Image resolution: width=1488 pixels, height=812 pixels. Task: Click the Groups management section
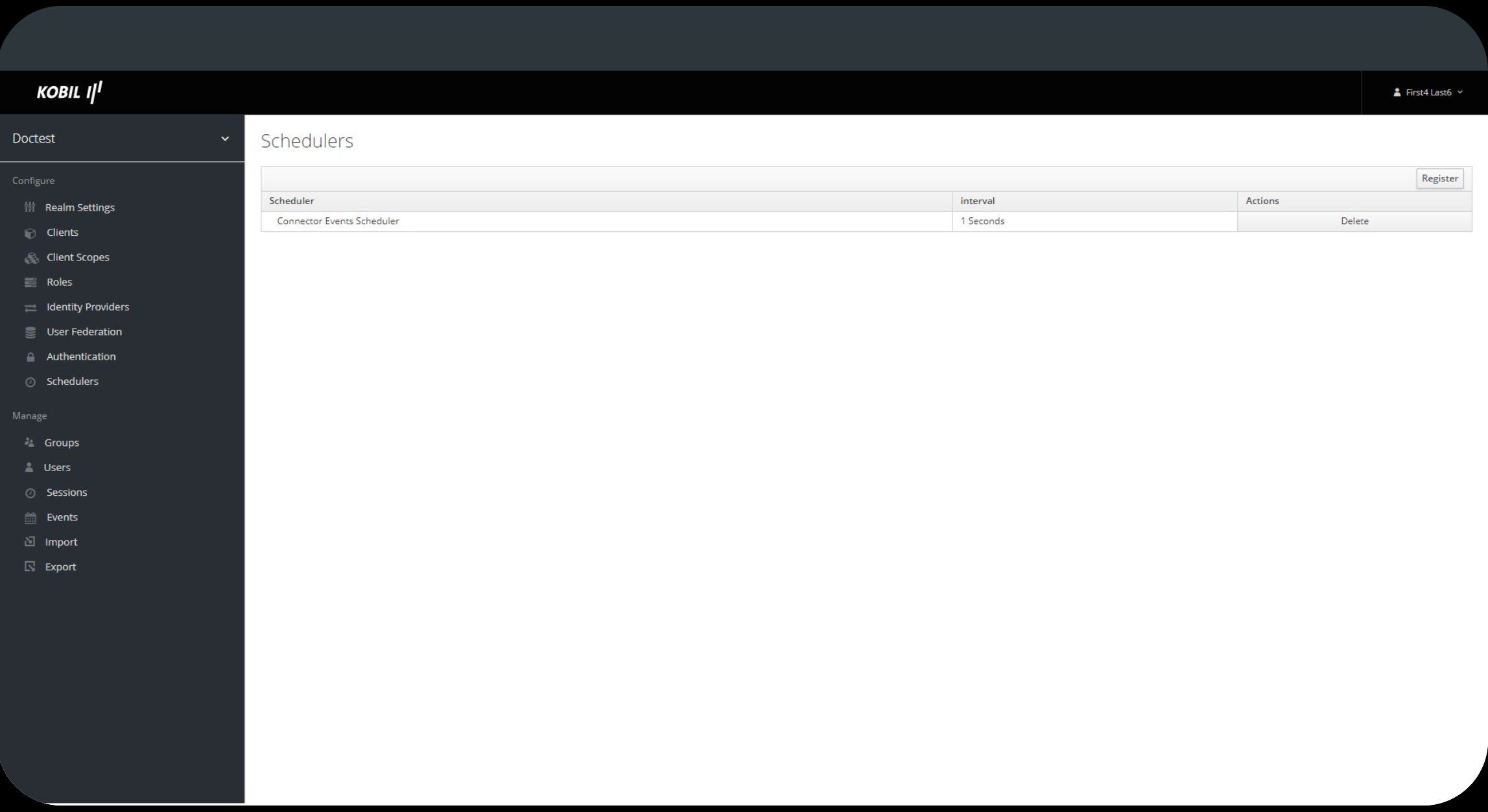click(62, 442)
